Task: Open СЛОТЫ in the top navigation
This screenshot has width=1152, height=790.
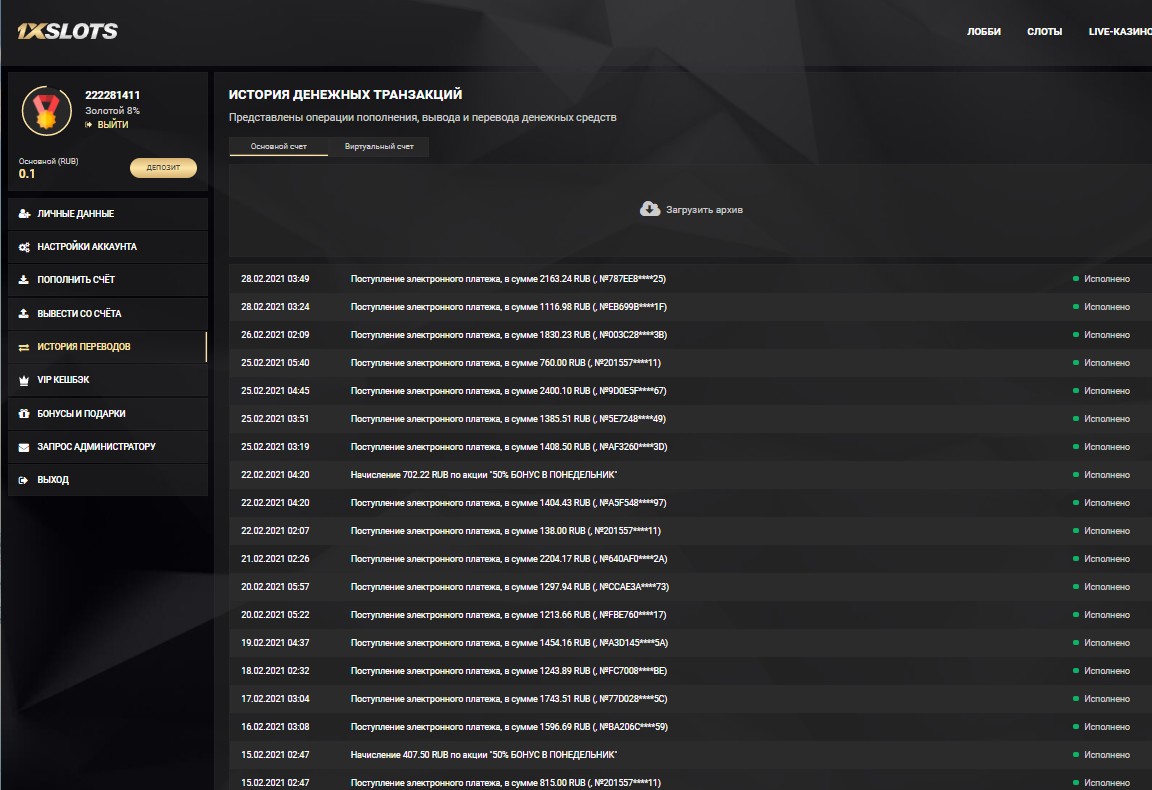Action: tap(1044, 32)
